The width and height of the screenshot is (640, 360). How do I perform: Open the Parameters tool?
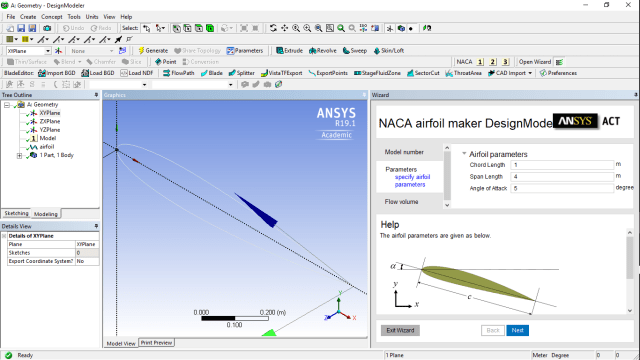coord(245,51)
